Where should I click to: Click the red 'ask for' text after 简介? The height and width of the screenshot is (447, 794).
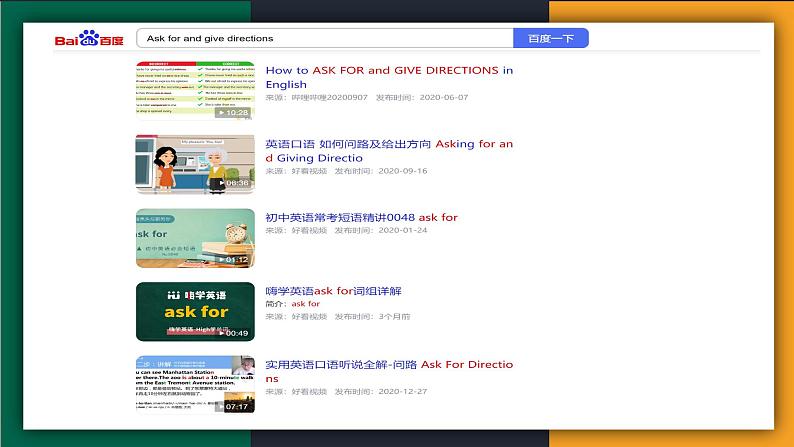pyautogui.click(x=305, y=304)
